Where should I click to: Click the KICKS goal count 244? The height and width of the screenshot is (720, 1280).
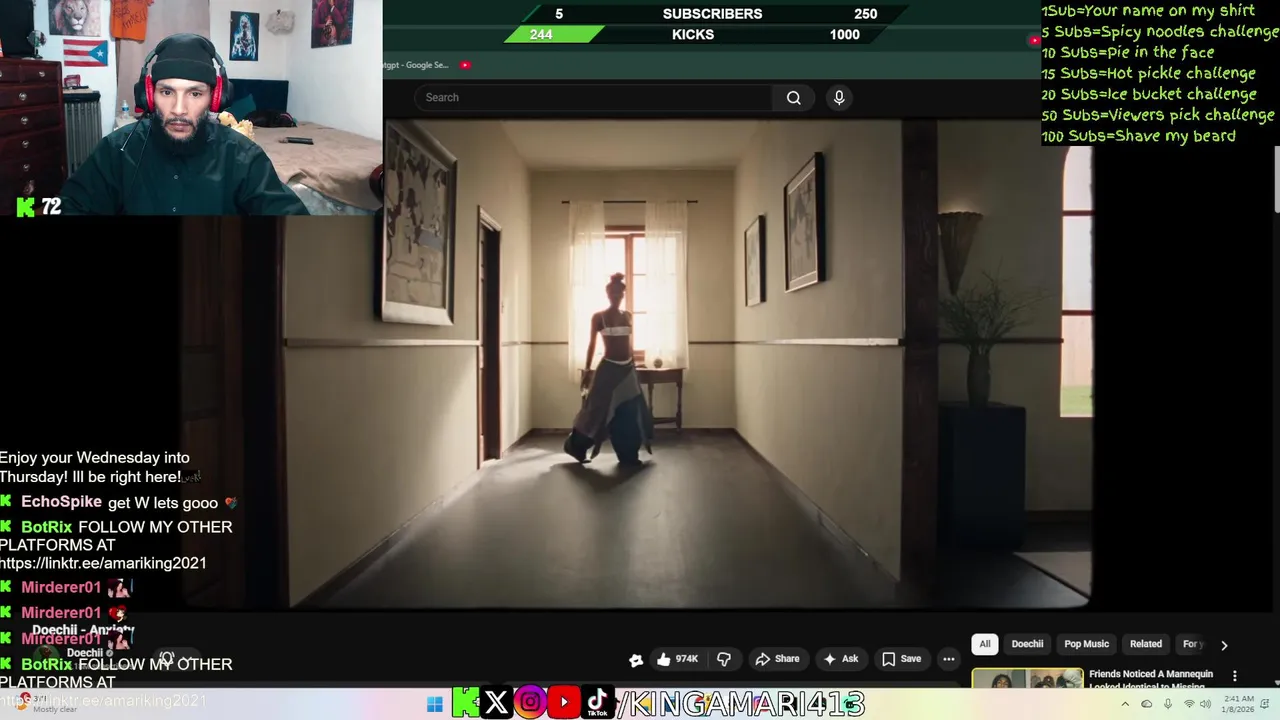coord(541,34)
